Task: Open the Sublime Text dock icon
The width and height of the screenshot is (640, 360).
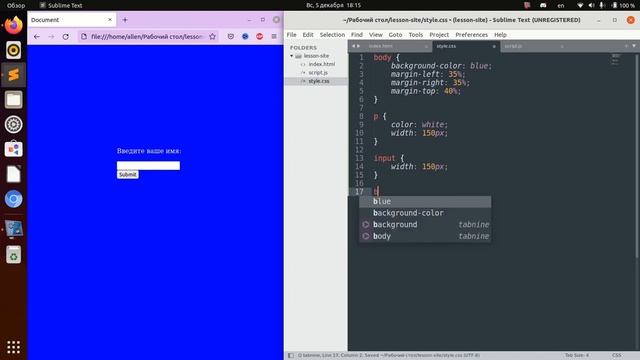Action: click(x=13, y=75)
